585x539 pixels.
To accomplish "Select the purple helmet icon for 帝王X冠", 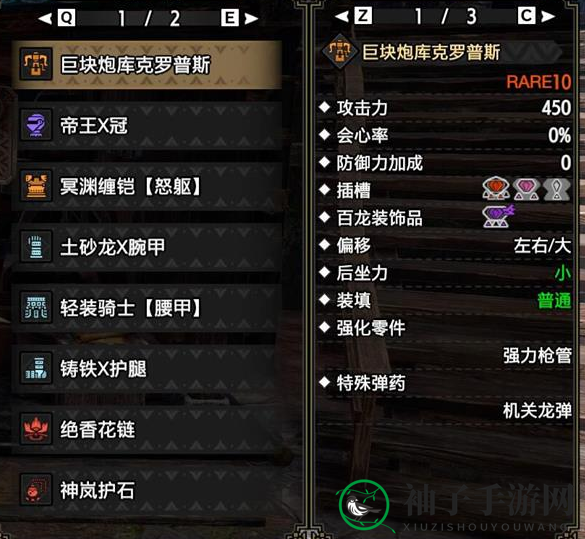I will click(x=36, y=125).
